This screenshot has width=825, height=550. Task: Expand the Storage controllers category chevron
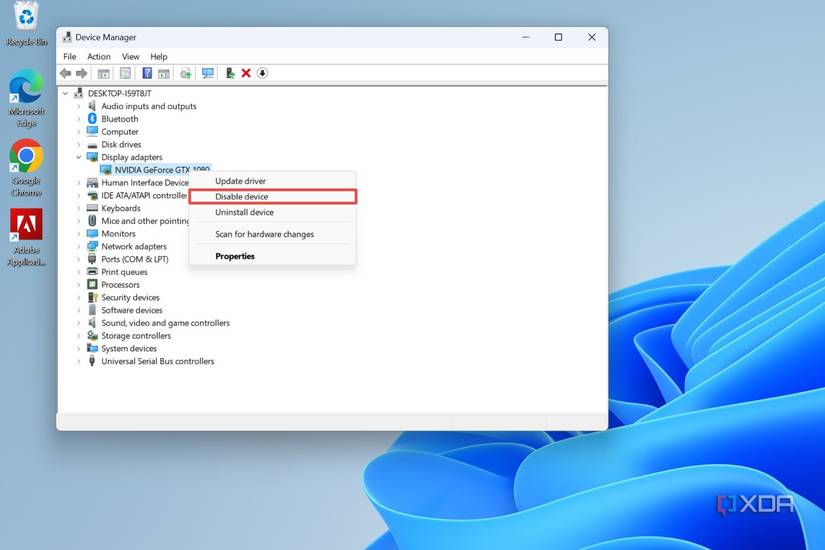[78, 336]
